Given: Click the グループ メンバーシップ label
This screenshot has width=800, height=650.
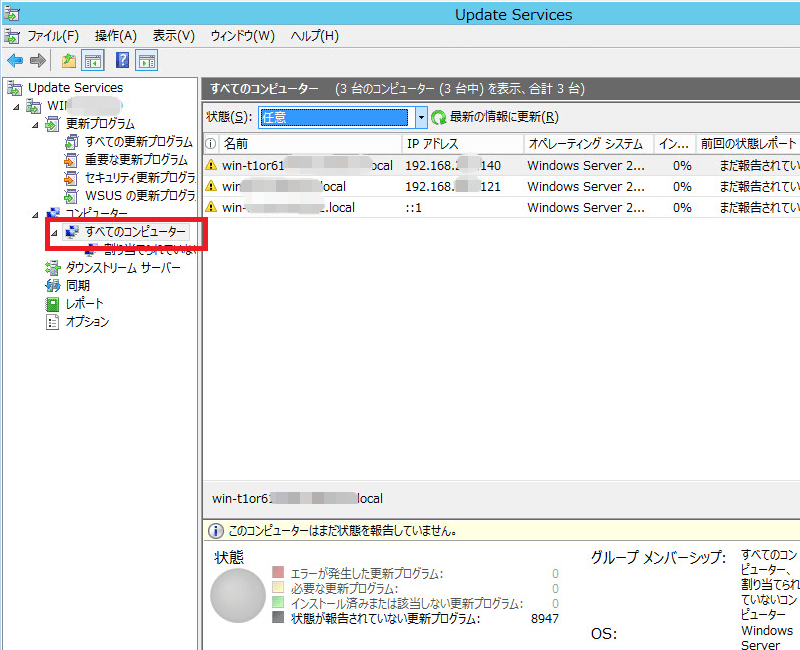Looking at the screenshot, I should (658, 557).
